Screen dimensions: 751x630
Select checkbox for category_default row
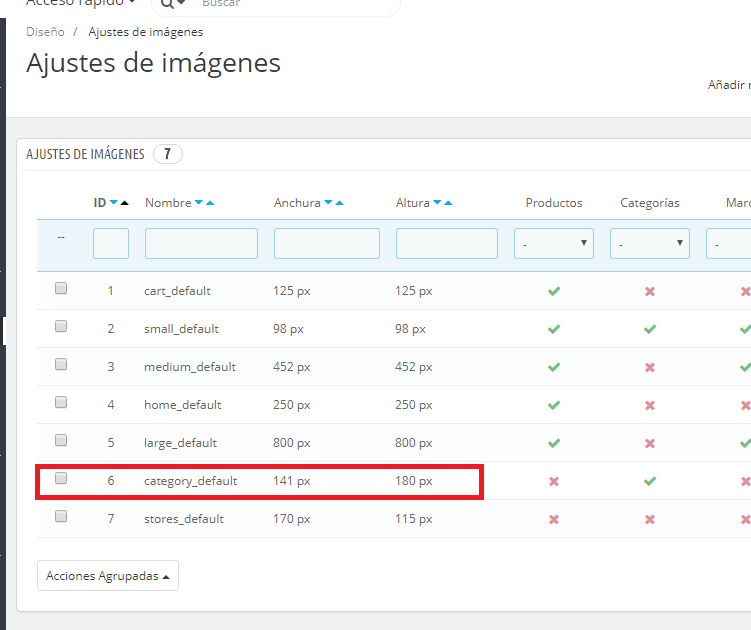[61, 478]
